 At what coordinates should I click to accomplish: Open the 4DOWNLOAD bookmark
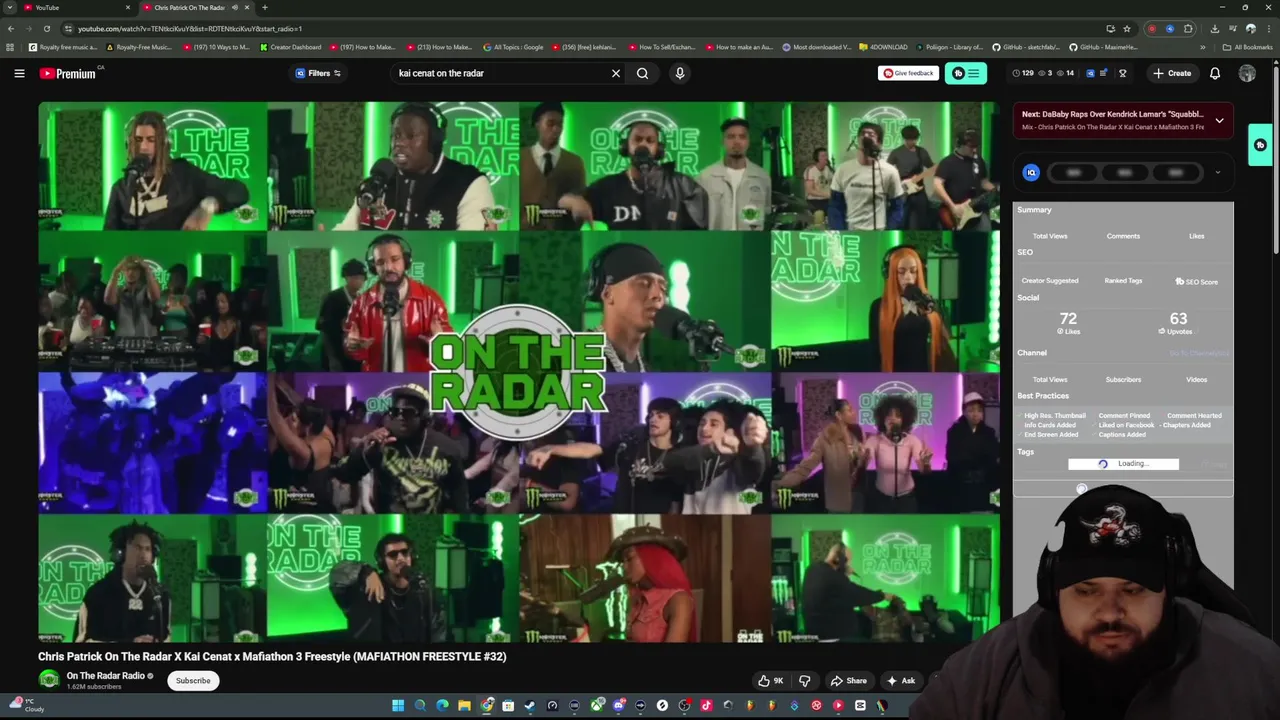883,47
